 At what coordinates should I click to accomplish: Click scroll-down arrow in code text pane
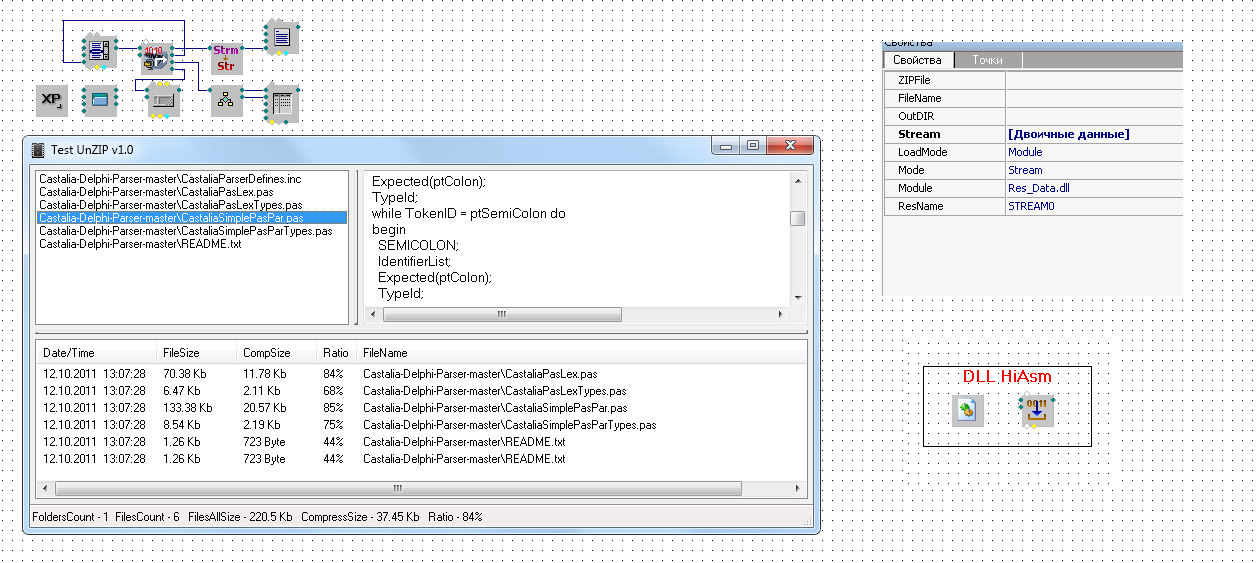click(797, 297)
